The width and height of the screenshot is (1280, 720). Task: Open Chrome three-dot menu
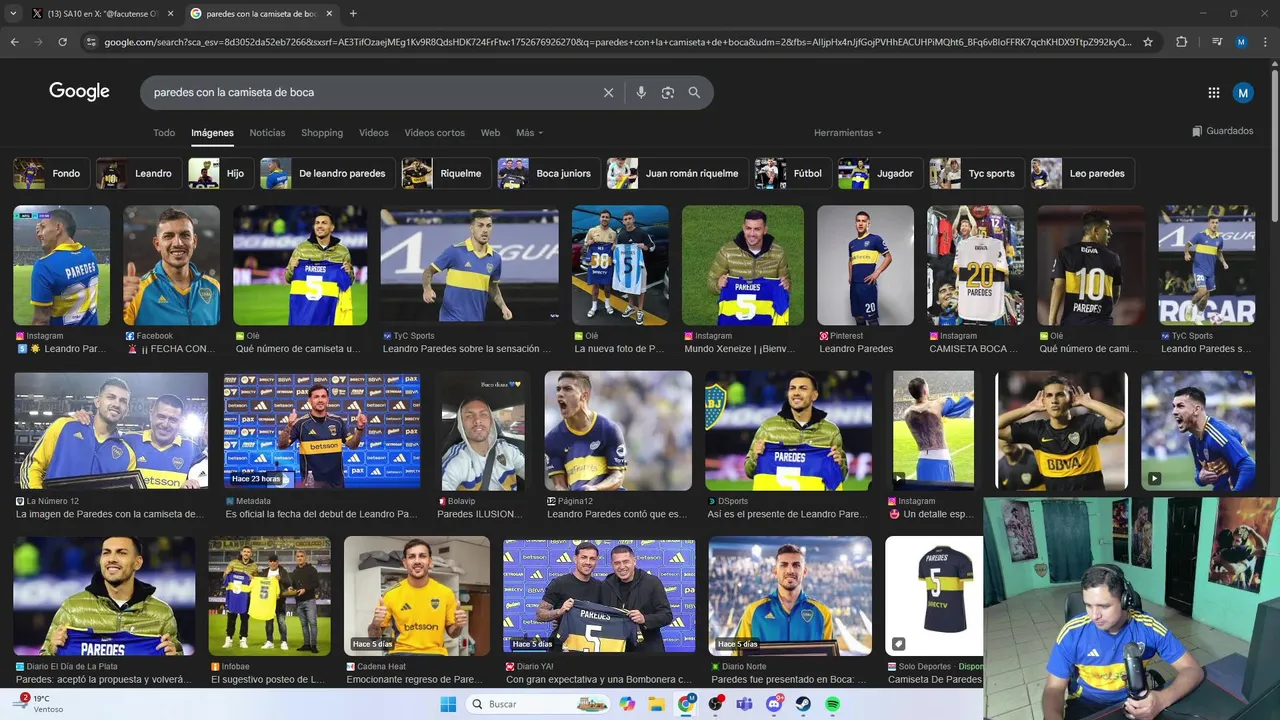1265,42
